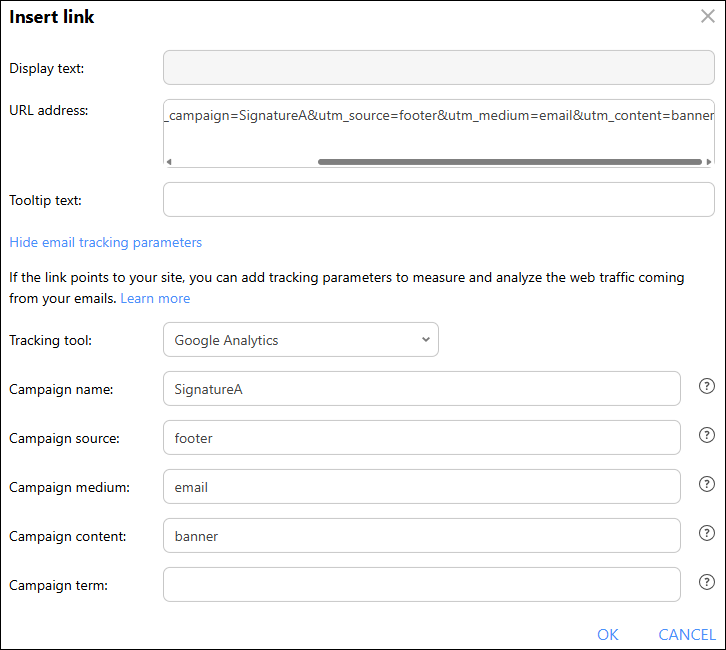This screenshot has width=726, height=650.
Task: Hide email tracking parameters link
Action: [x=106, y=242]
